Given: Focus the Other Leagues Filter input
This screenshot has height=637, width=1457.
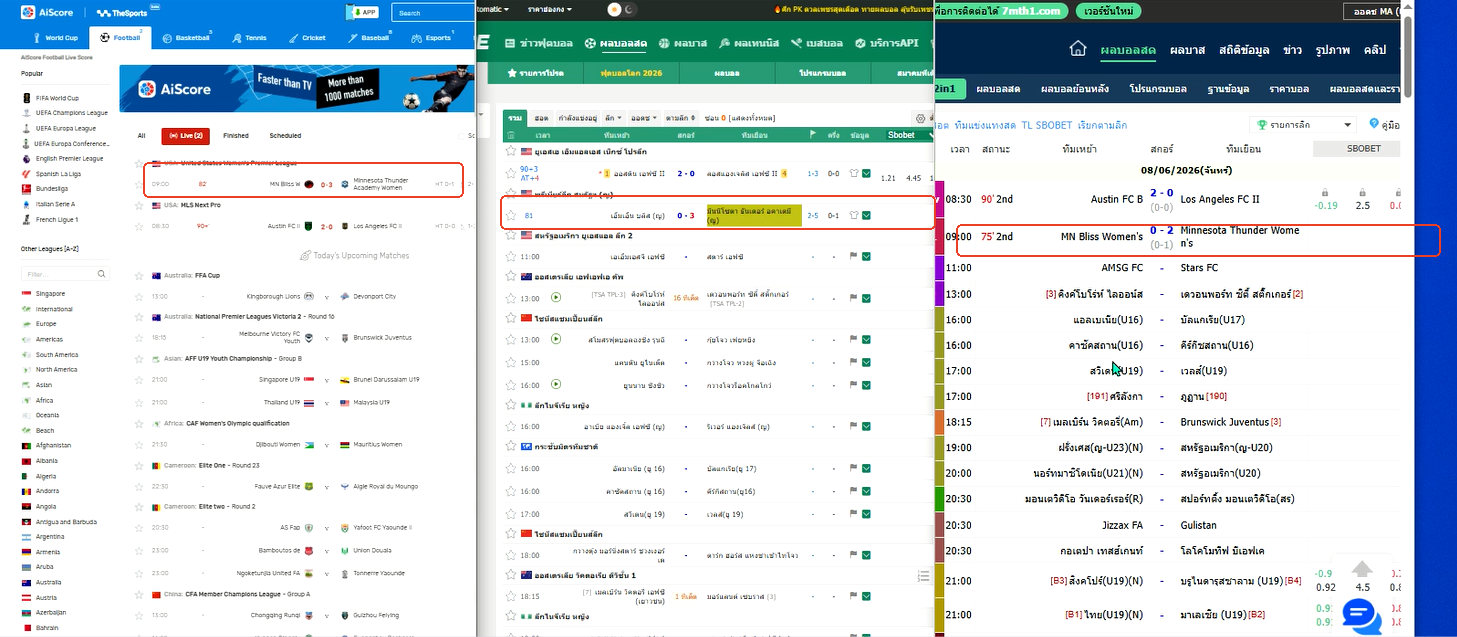Looking at the screenshot, I should 65,273.
